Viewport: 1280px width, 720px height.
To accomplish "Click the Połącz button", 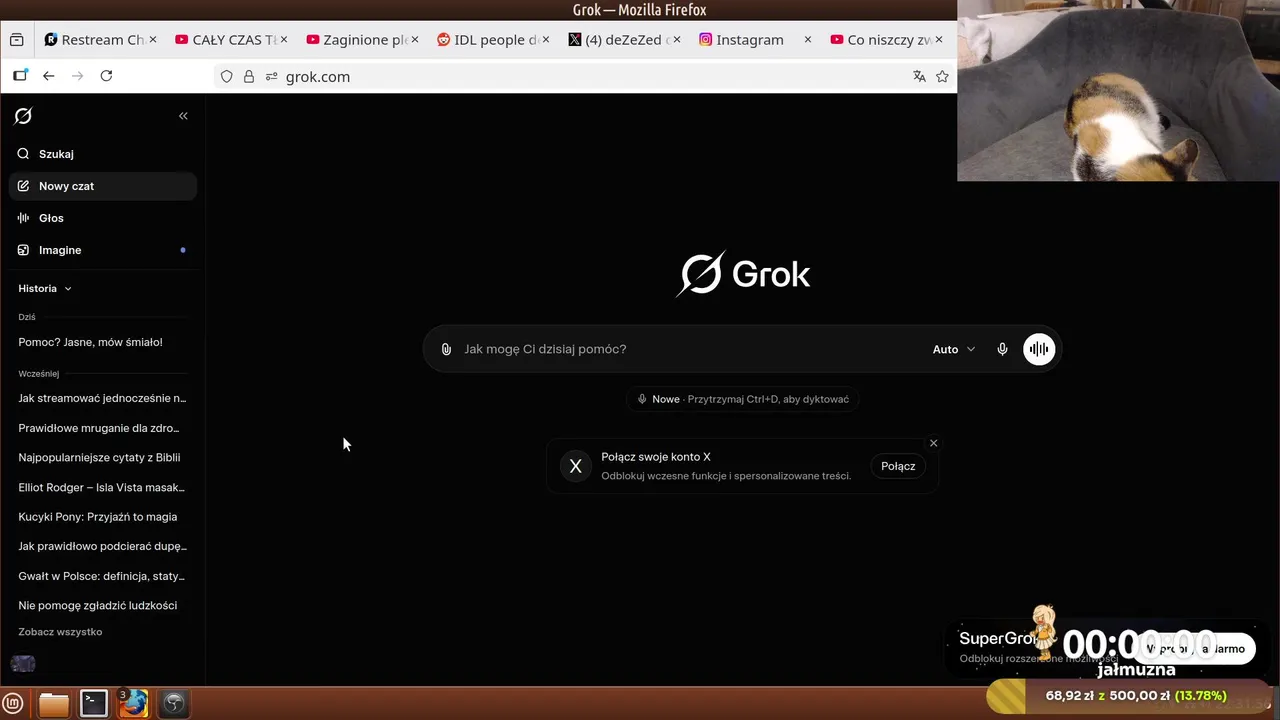I will (898, 466).
